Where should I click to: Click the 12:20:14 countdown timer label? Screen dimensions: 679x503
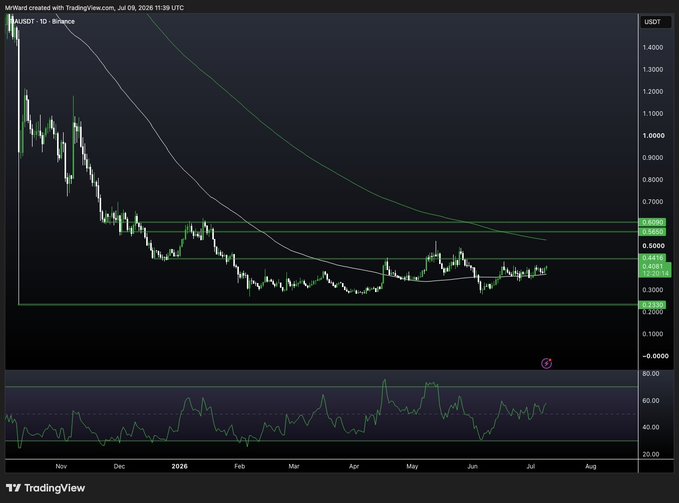click(656, 274)
